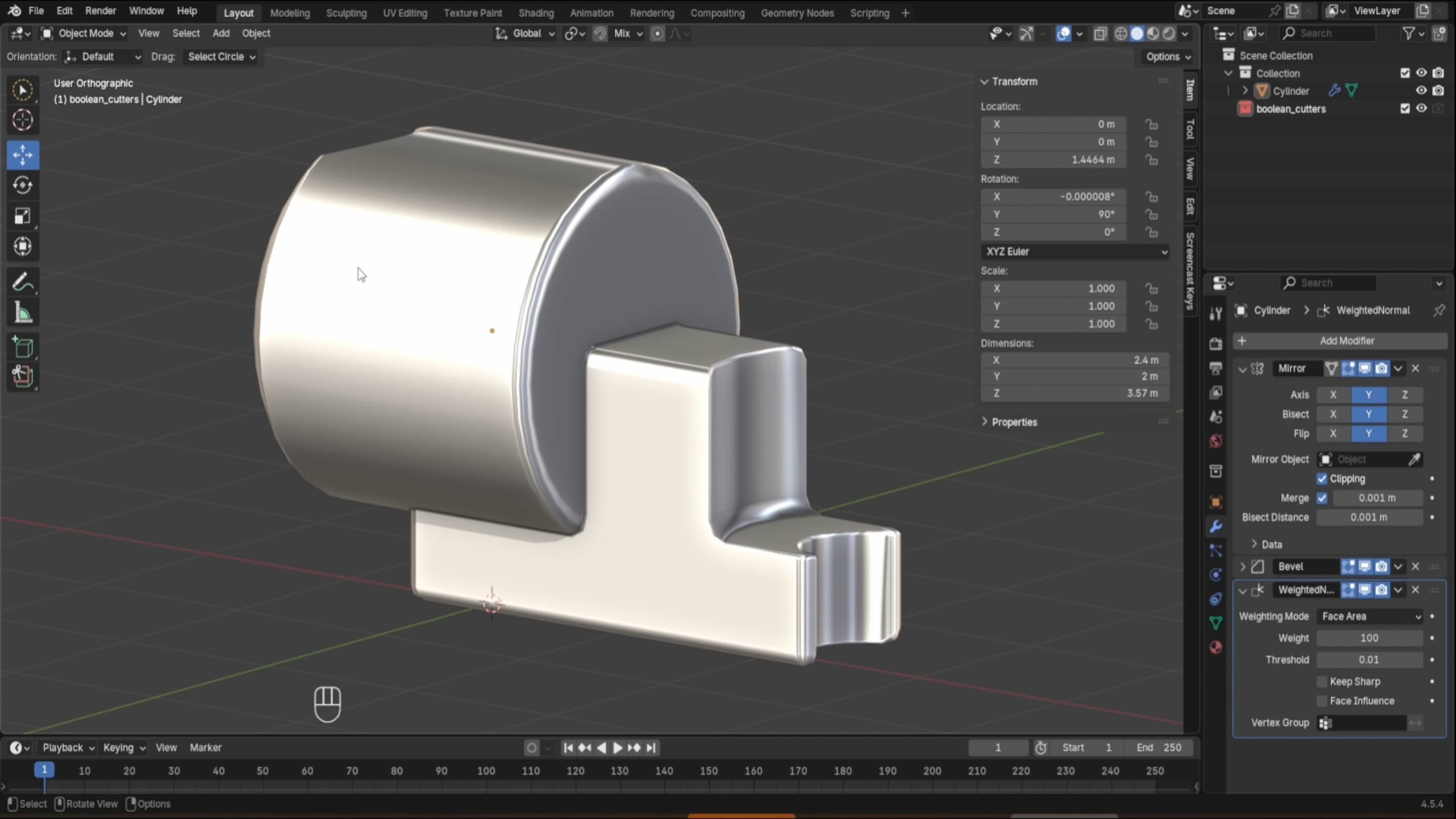
Task: Select the Scale tool in toolbar
Action: click(23, 216)
